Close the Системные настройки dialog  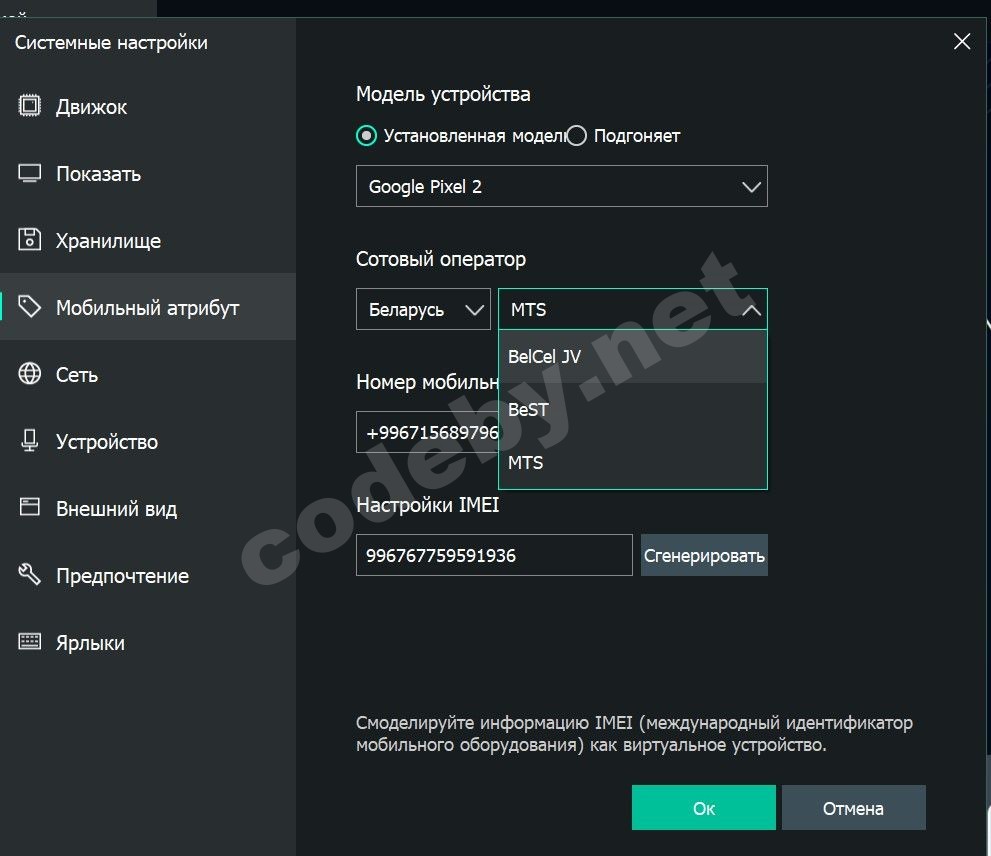962,42
